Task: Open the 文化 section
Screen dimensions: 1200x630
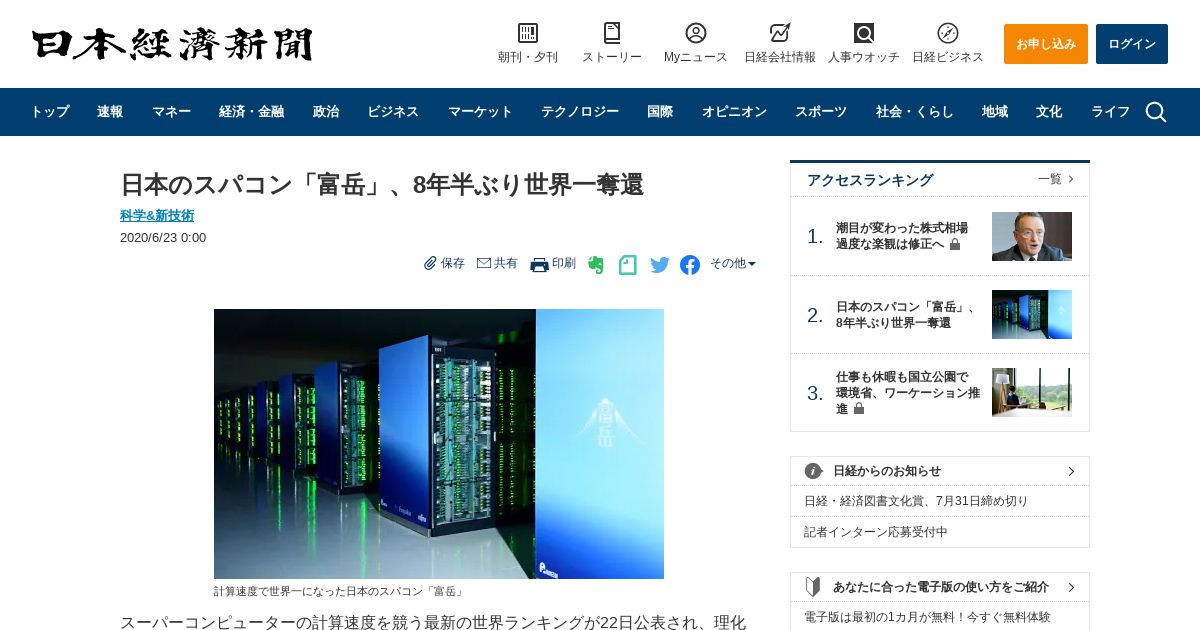Action: tap(1049, 112)
